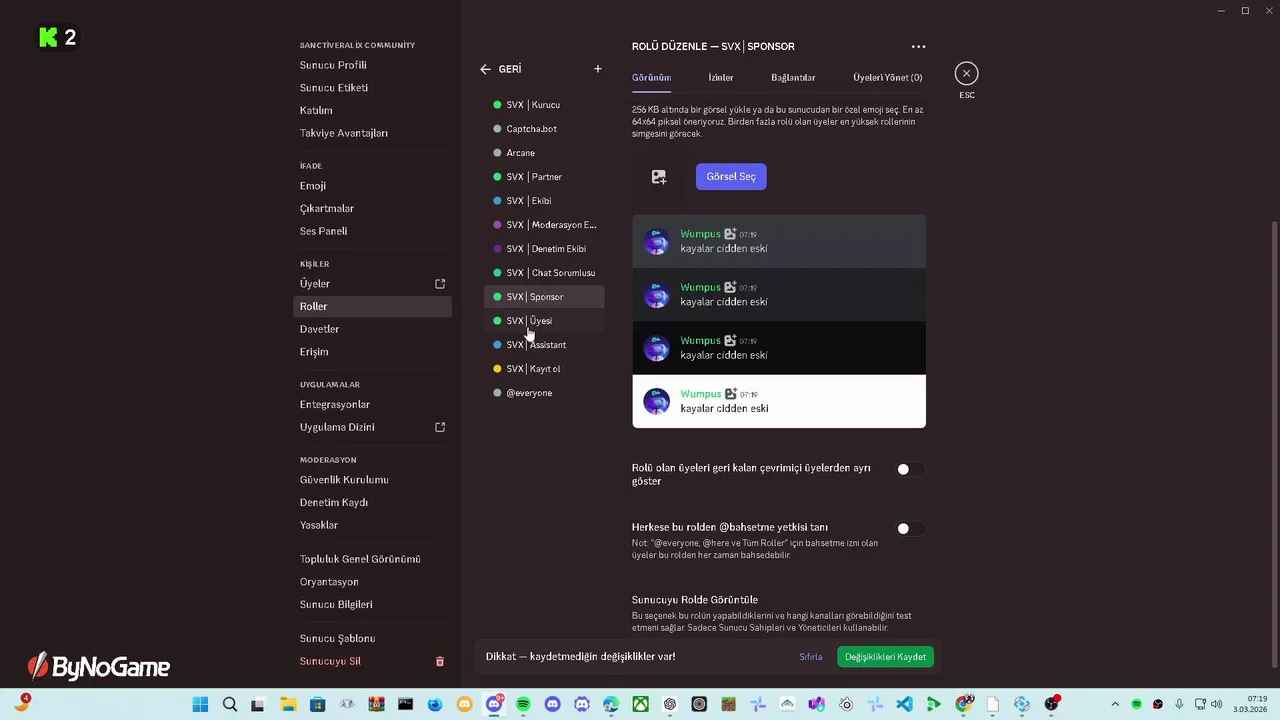1280x720 pixels.
Task: Open Spotify from the taskbar
Action: (x=523, y=704)
